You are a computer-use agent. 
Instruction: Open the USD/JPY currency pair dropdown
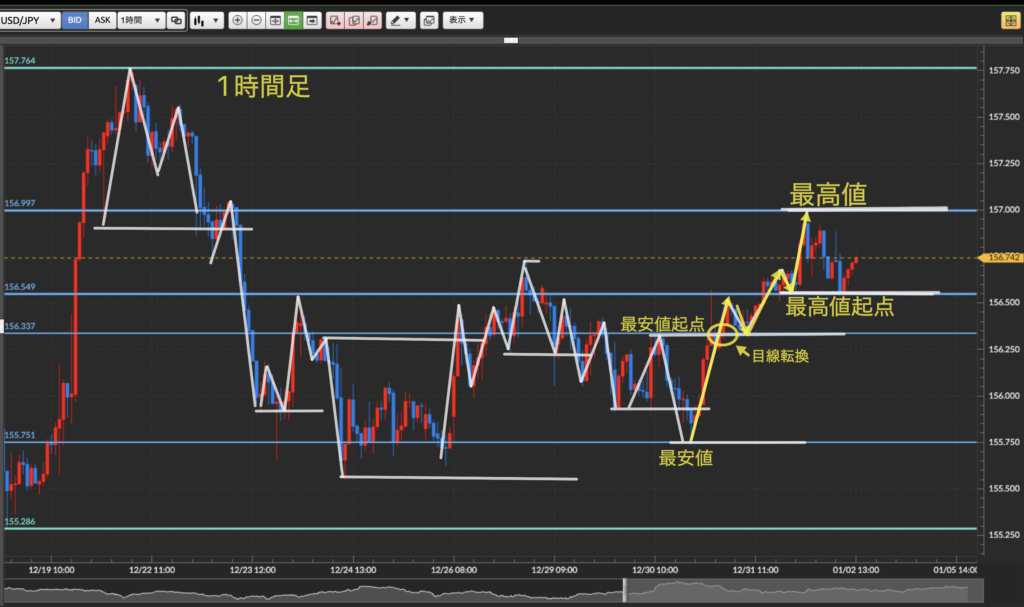(30, 20)
